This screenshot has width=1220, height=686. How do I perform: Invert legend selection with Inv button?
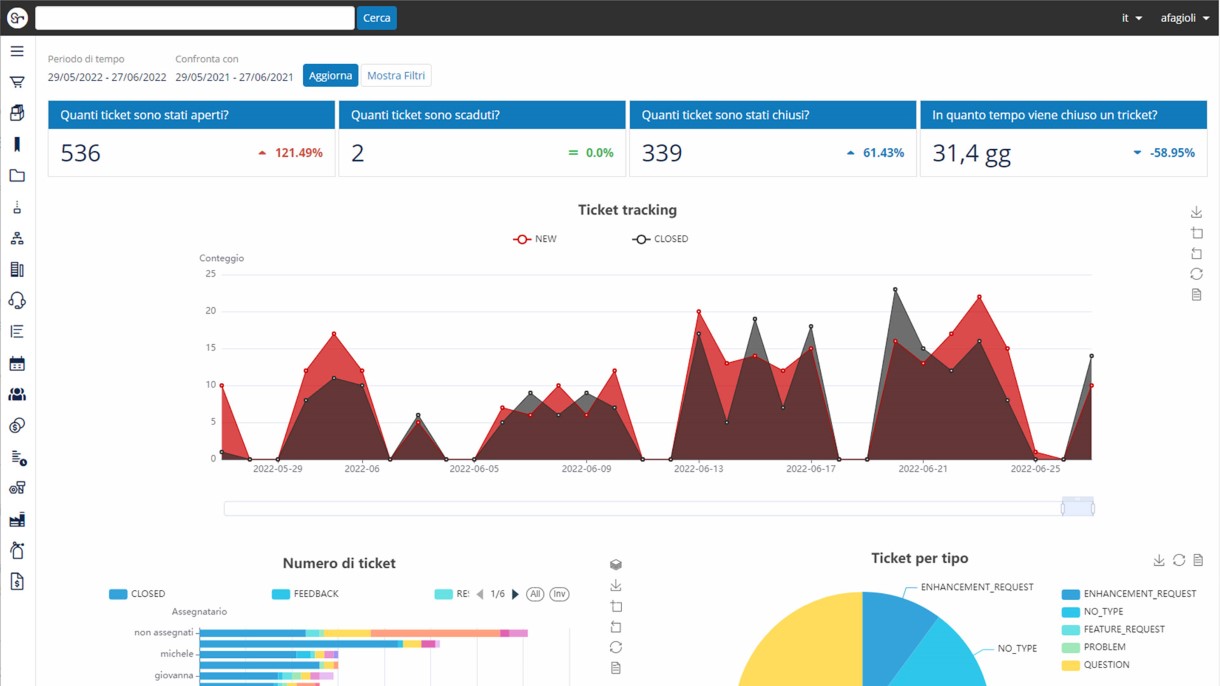click(559, 594)
